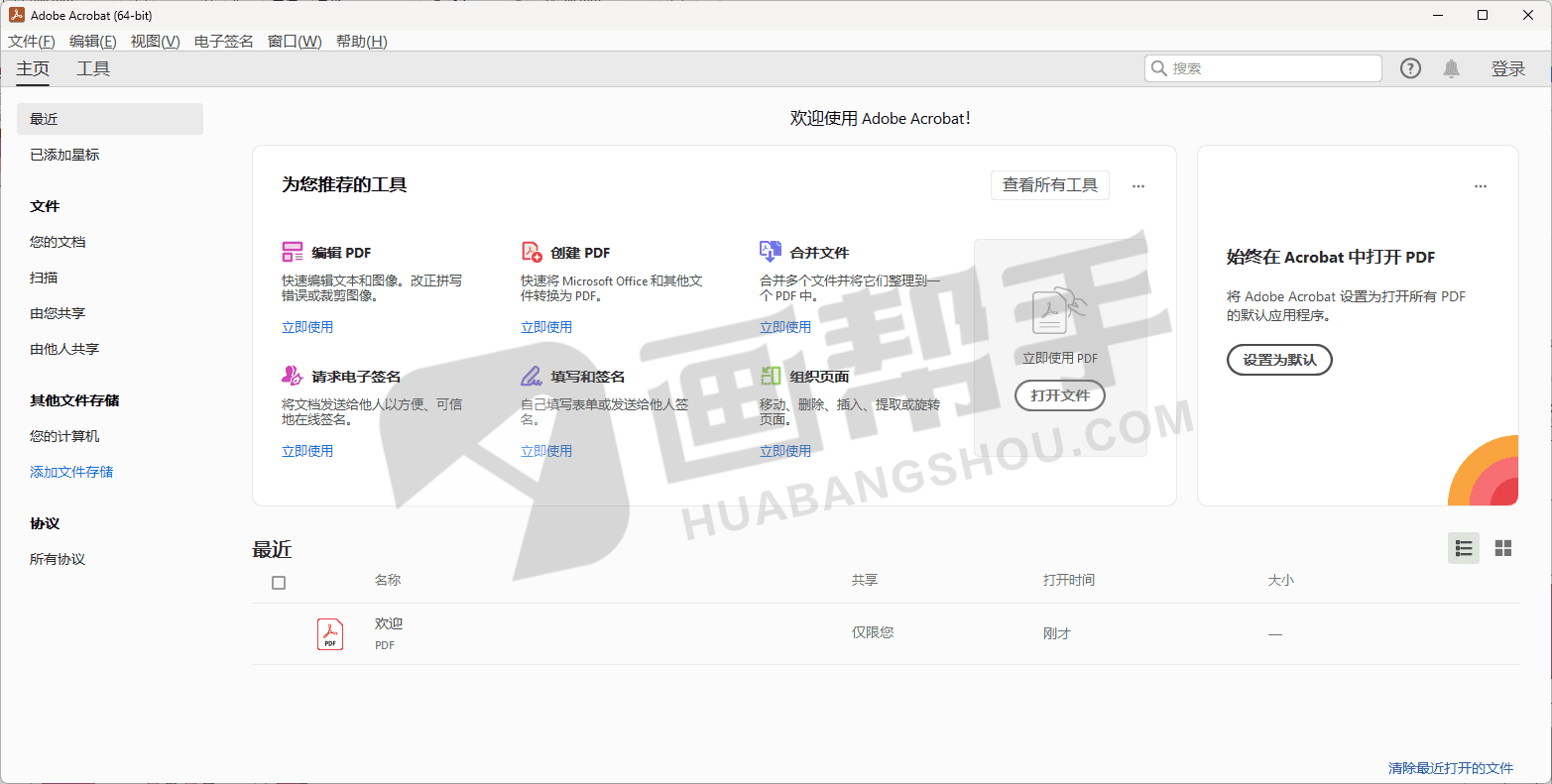Tick the select-all checkbox in recent list header
This screenshot has width=1552, height=784.
[x=279, y=583]
